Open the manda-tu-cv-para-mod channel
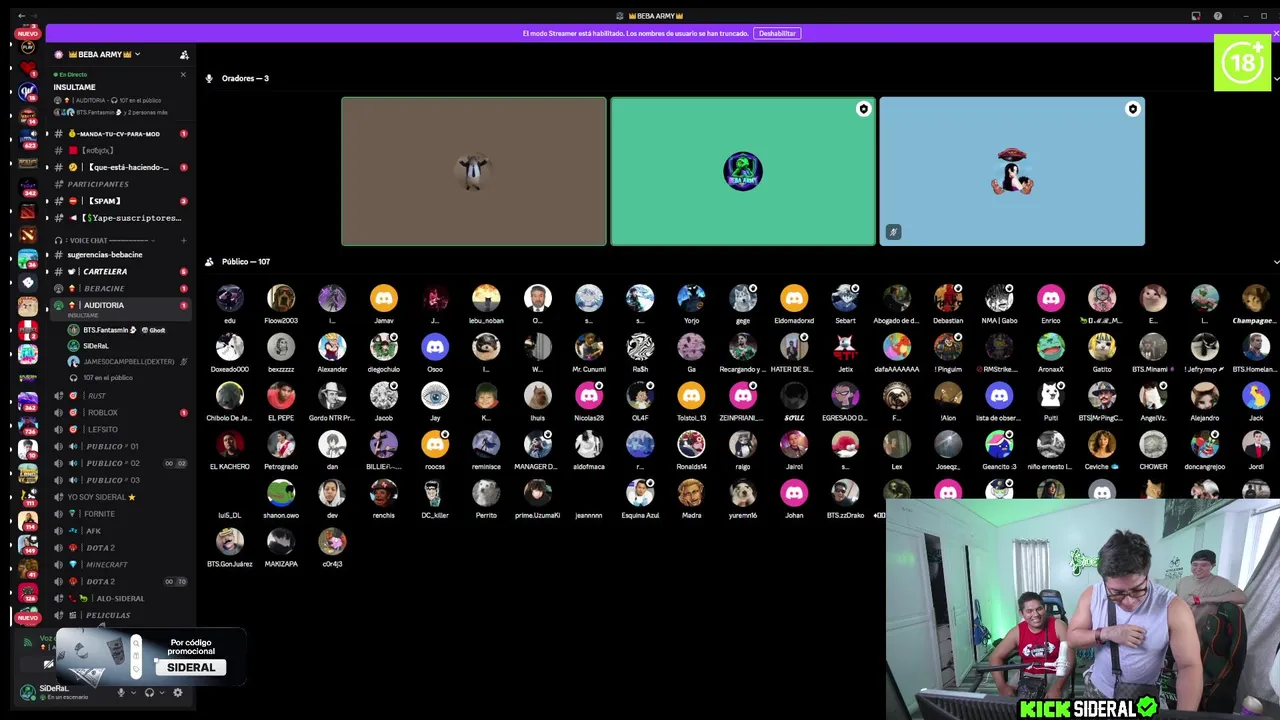This screenshot has width=1280, height=720. pos(120,133)
